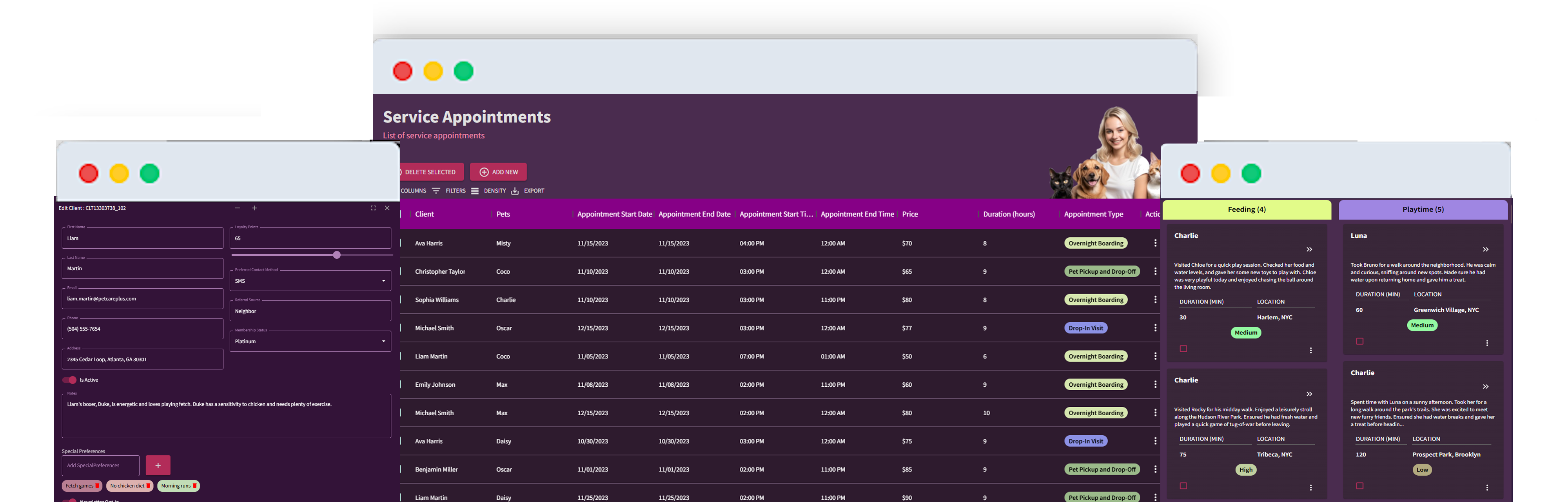Switch to the Playtime (5) tab
This screenshot has width=1568, height=502.
click(x=1423, y=209)
